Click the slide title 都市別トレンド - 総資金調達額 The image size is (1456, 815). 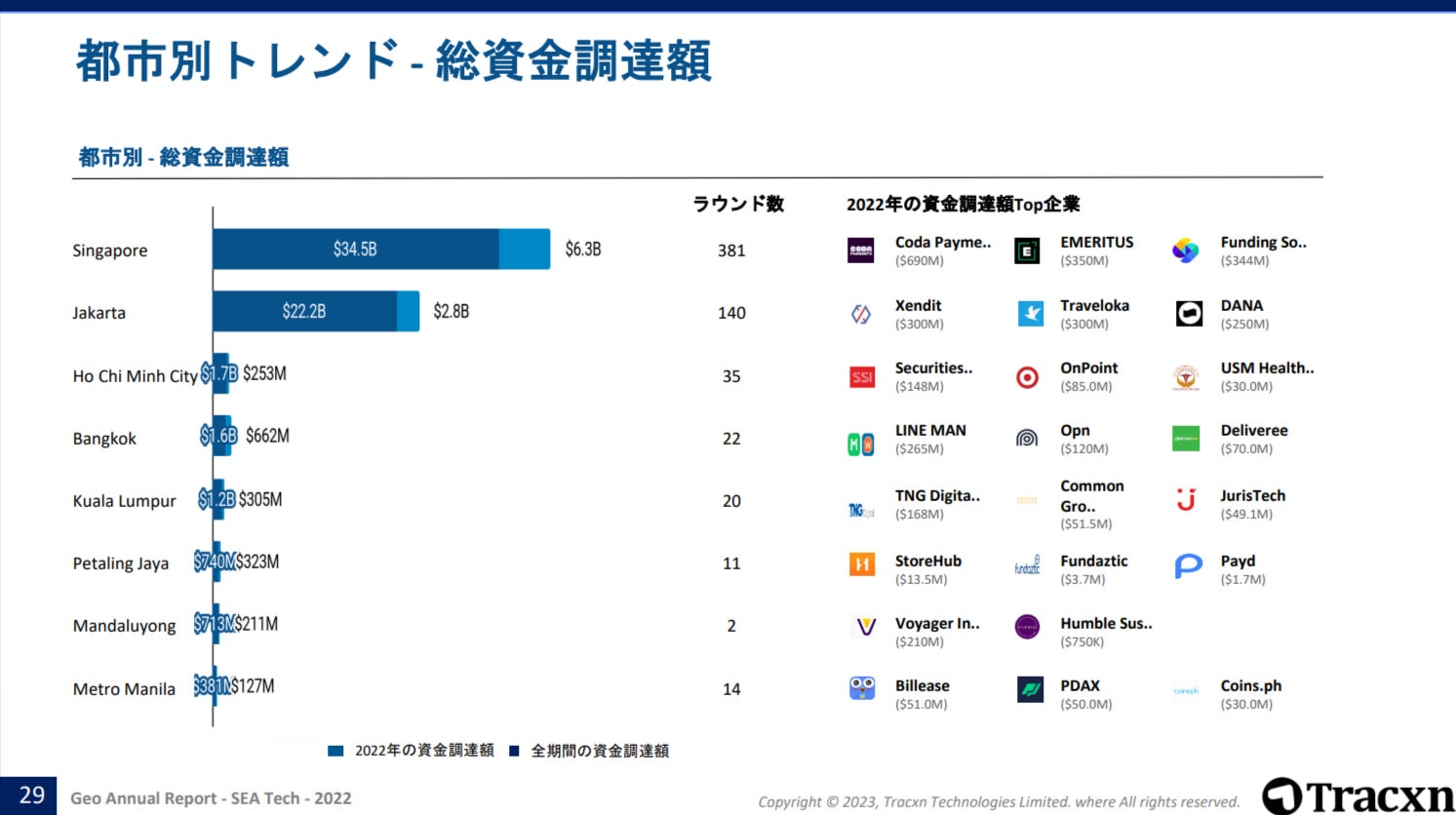(394, 60)
